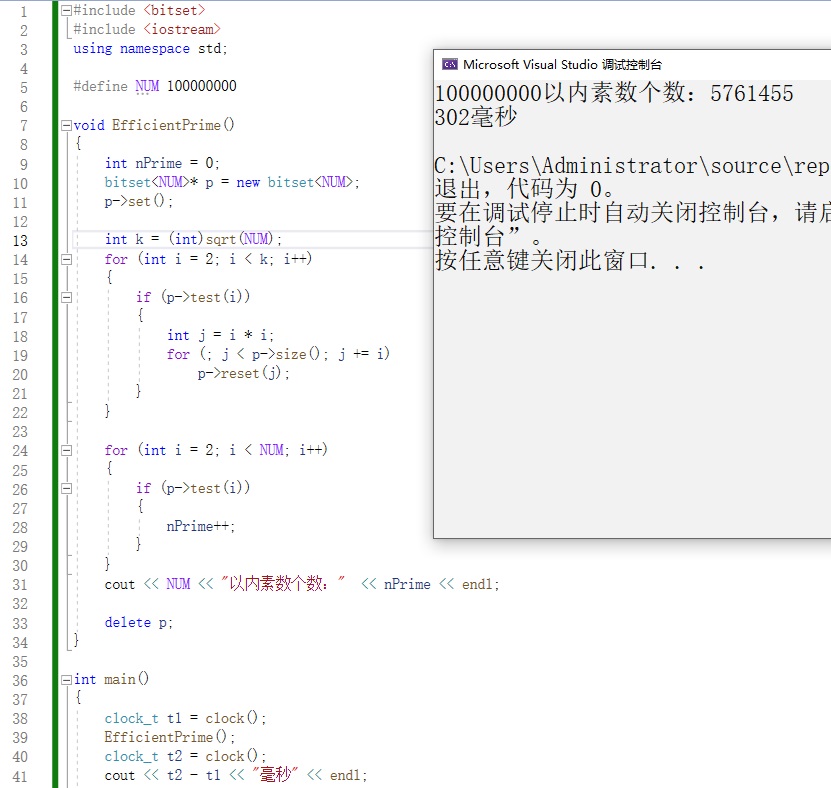
Task: Click the <bitset> include header
Action: coord(174,10)
